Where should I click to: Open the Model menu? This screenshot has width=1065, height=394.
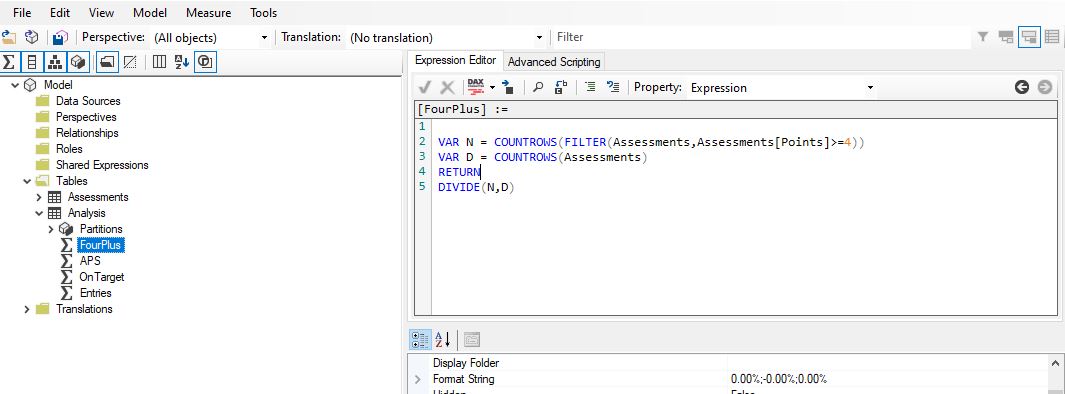coord(150,13)
